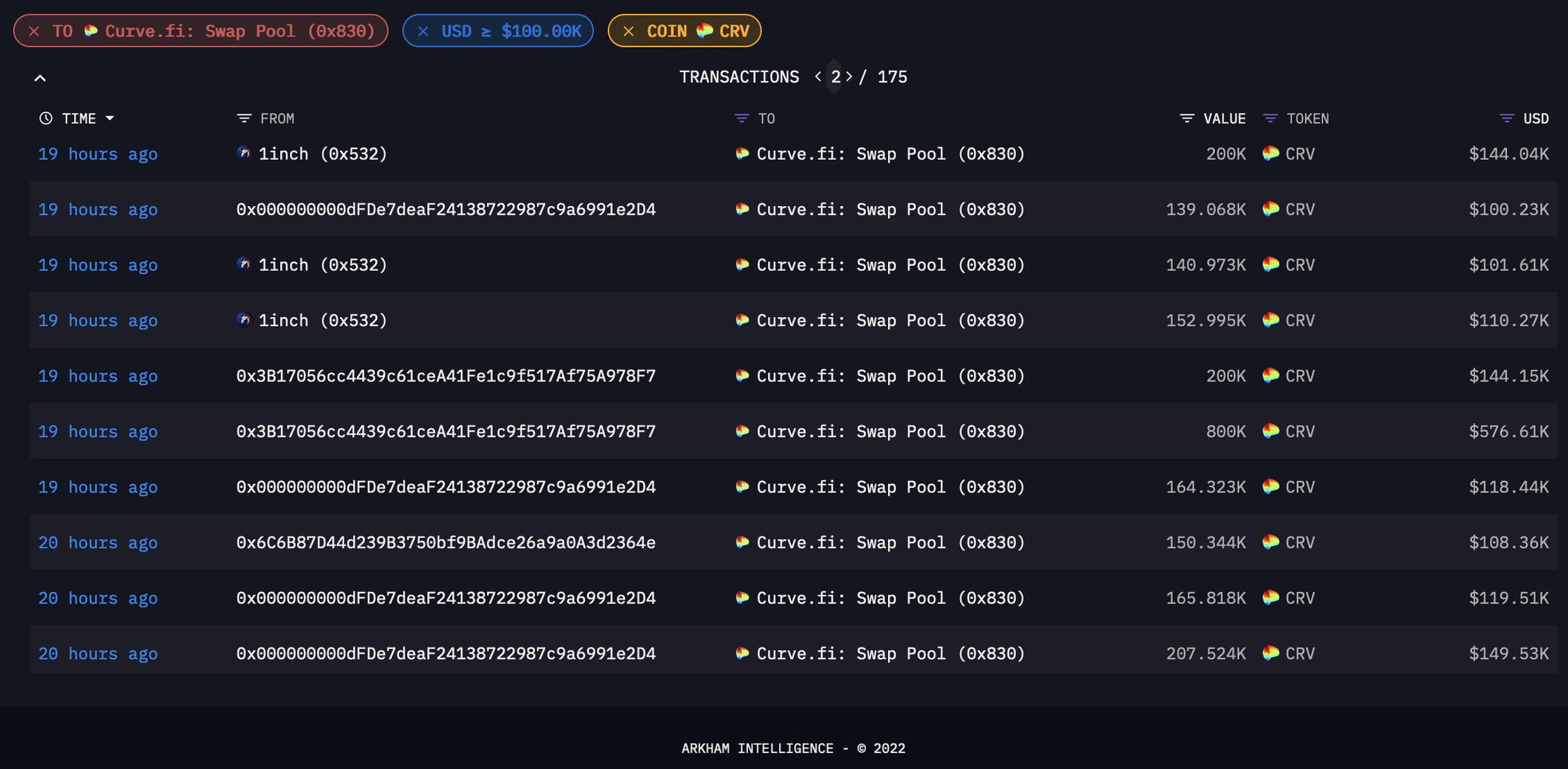Click the TRANSACTIONS heading
Viewport: 1568px width, 769px height.
pos(739,77)
